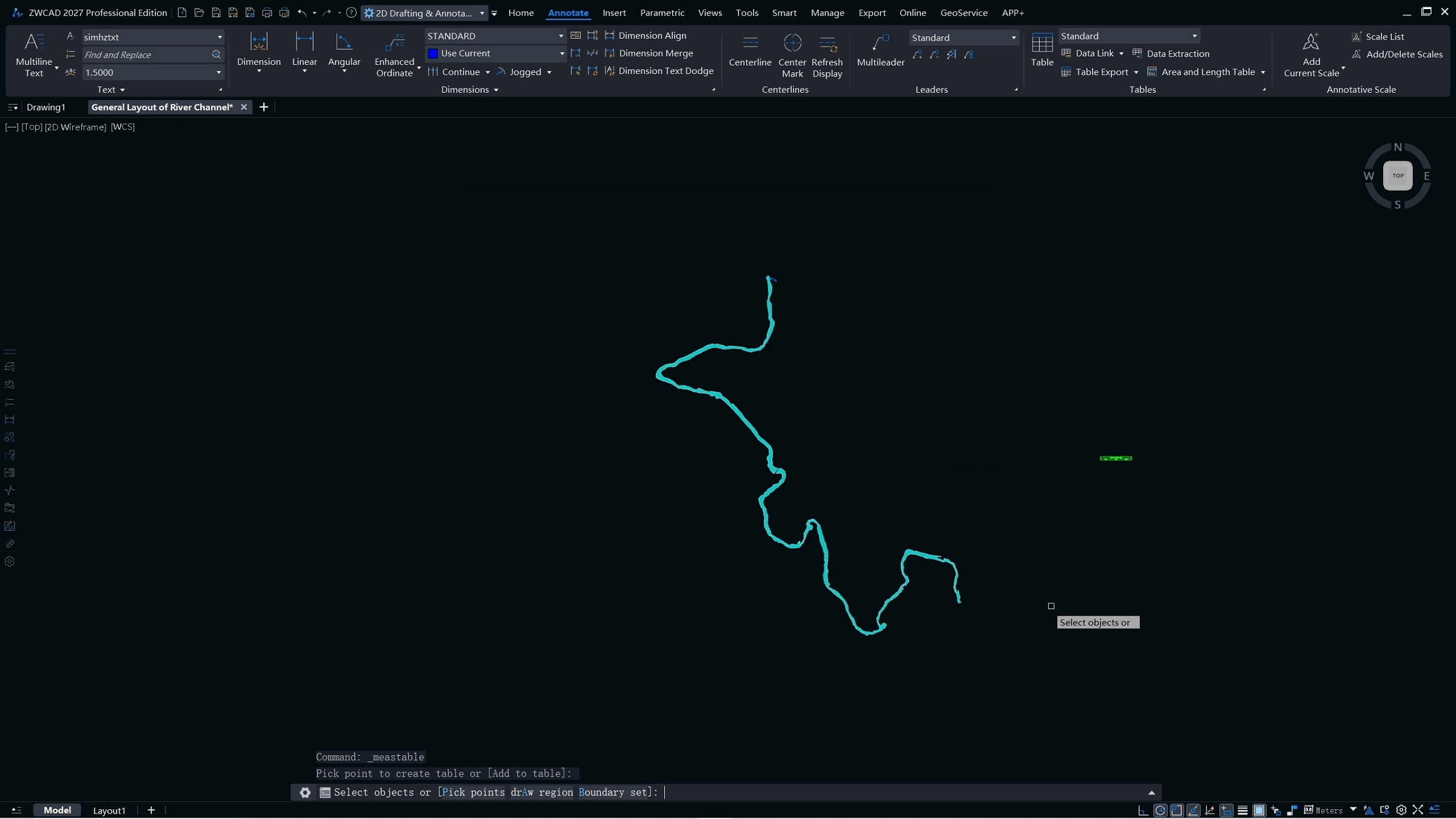Toggle Ortho mode in the status bar
The image size is (1456, 819).
(1143, 811)
